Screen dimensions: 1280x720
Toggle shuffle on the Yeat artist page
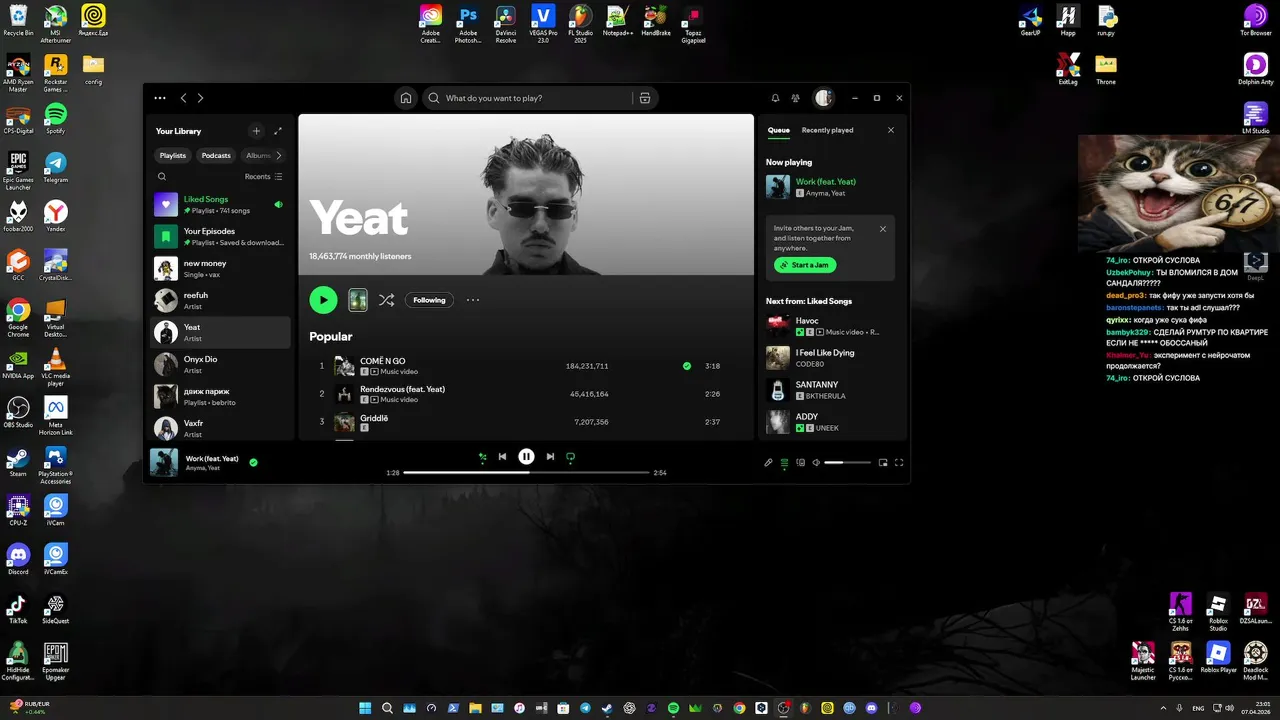[x=386, y=300]
